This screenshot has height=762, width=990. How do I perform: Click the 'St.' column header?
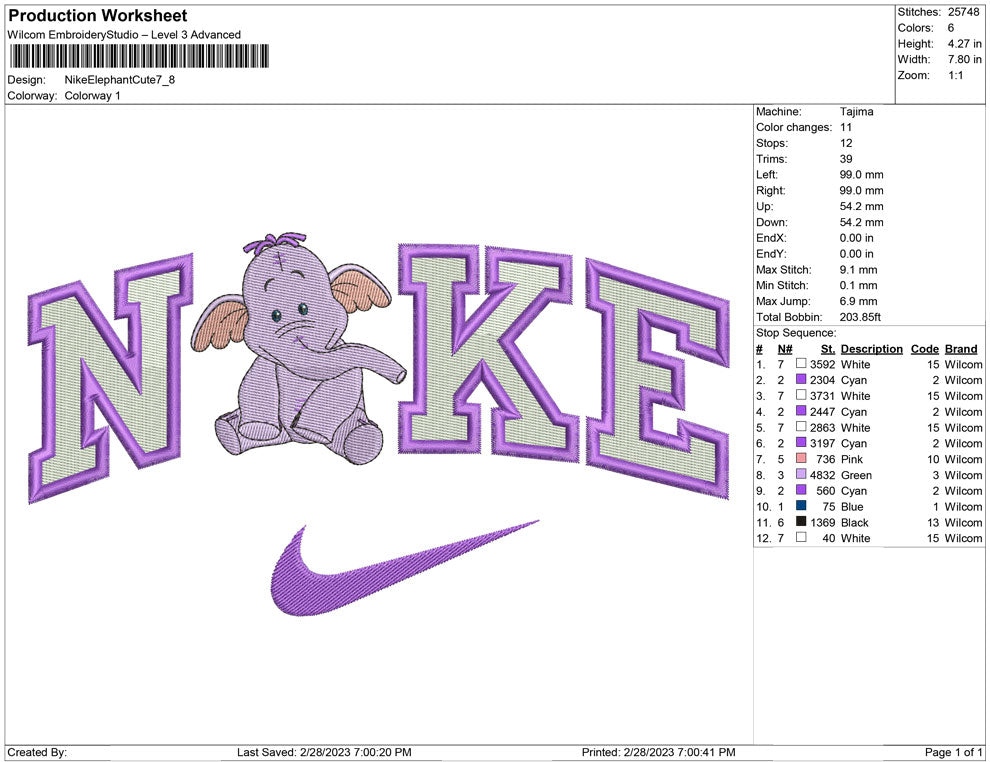(828, 348)
